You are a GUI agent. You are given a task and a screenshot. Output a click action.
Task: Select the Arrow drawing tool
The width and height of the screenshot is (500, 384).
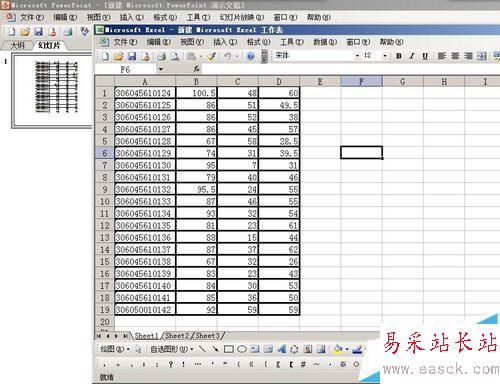[215, 349]
